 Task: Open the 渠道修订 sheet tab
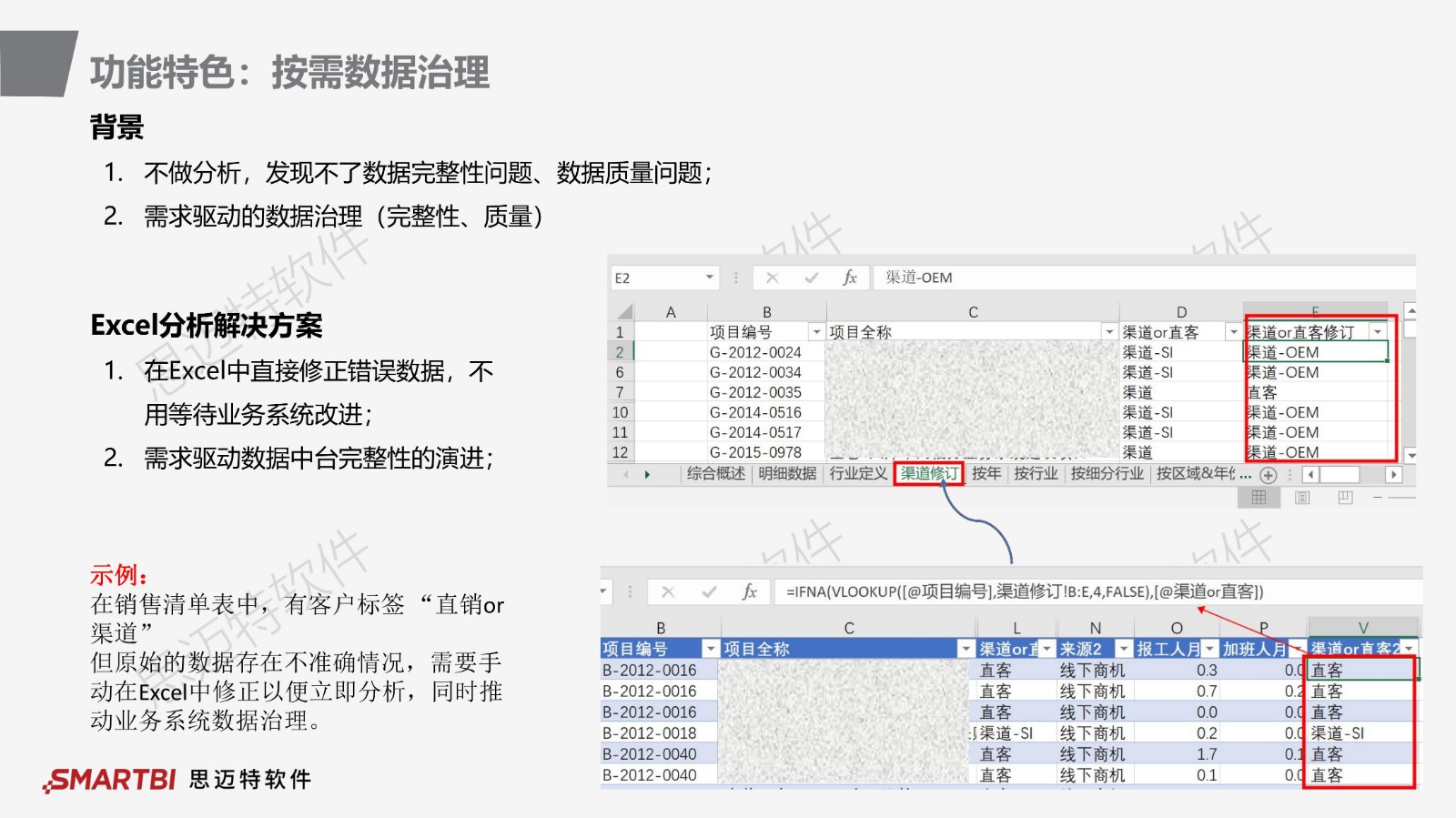(928, 474)
